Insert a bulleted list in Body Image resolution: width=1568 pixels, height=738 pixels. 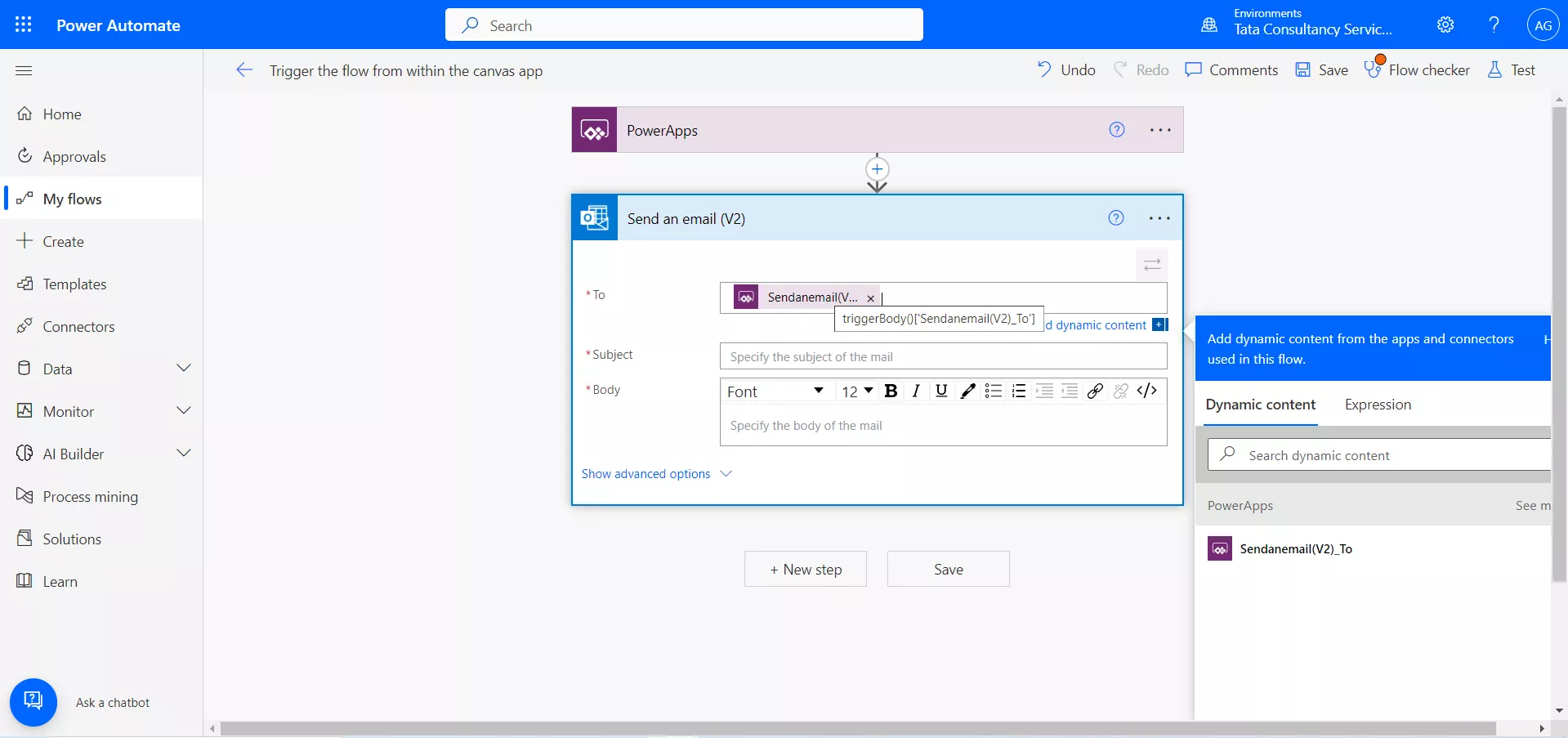(x=994, y=391)
